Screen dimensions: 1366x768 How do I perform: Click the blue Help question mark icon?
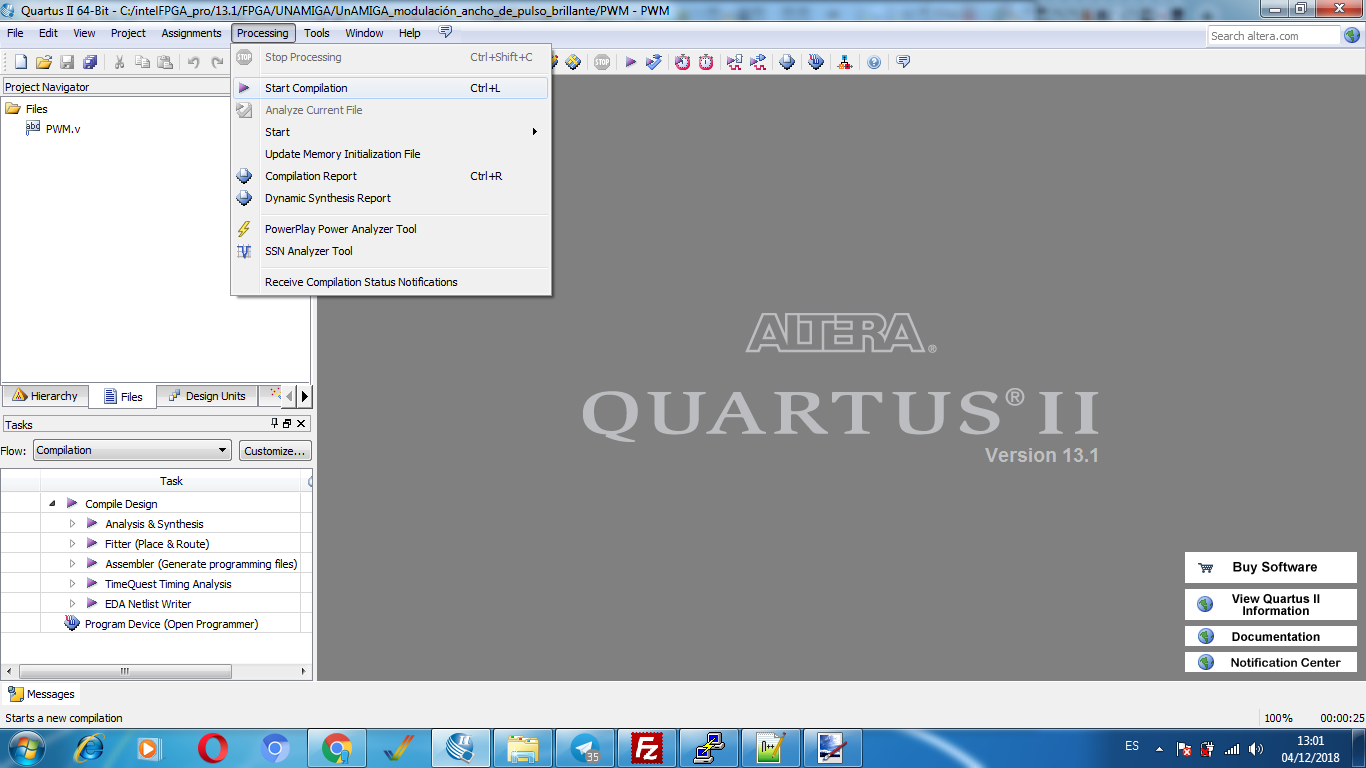[x=874, y=62]
